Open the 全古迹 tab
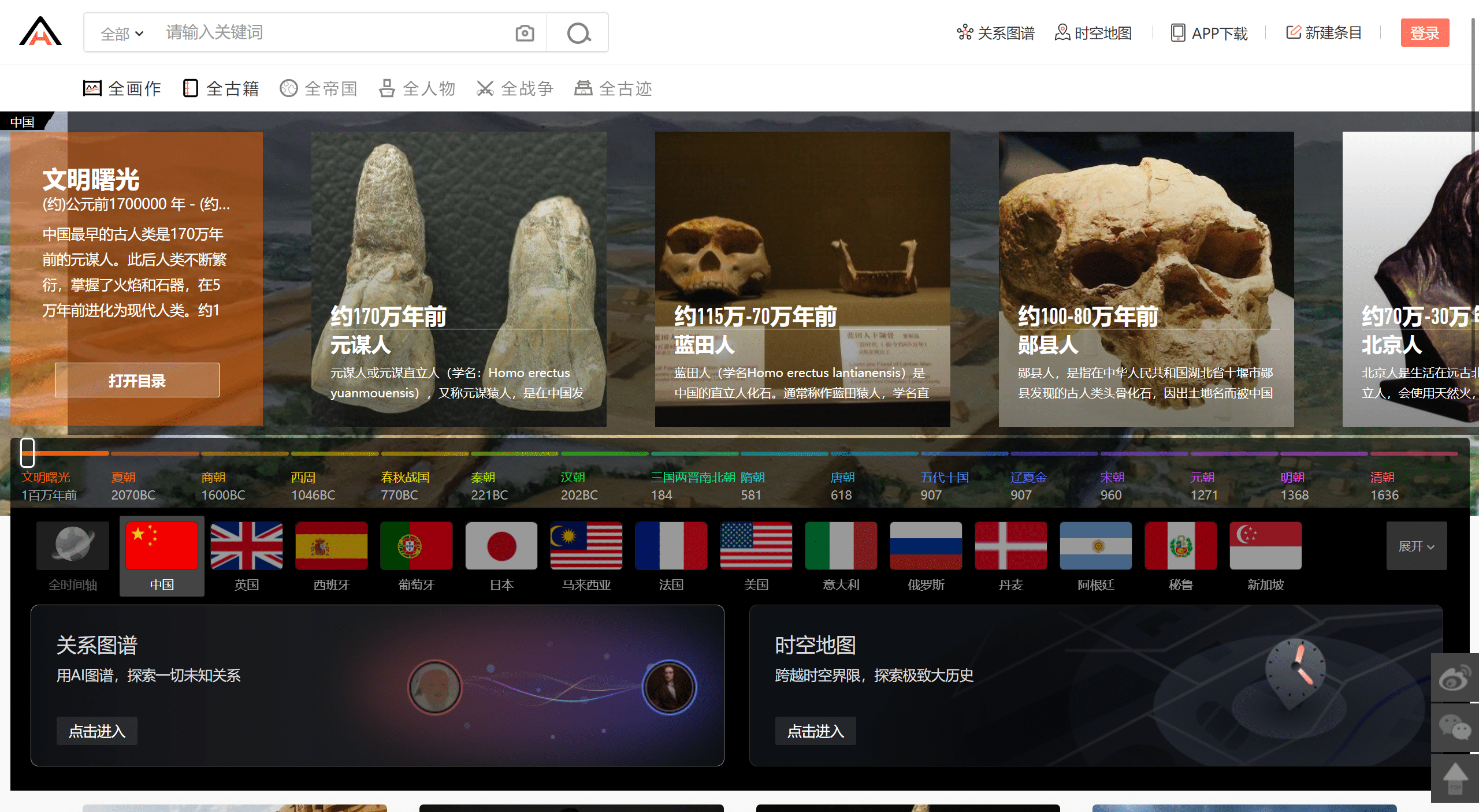Screen dimensions: 1479x812 click(x=614, y=88)
